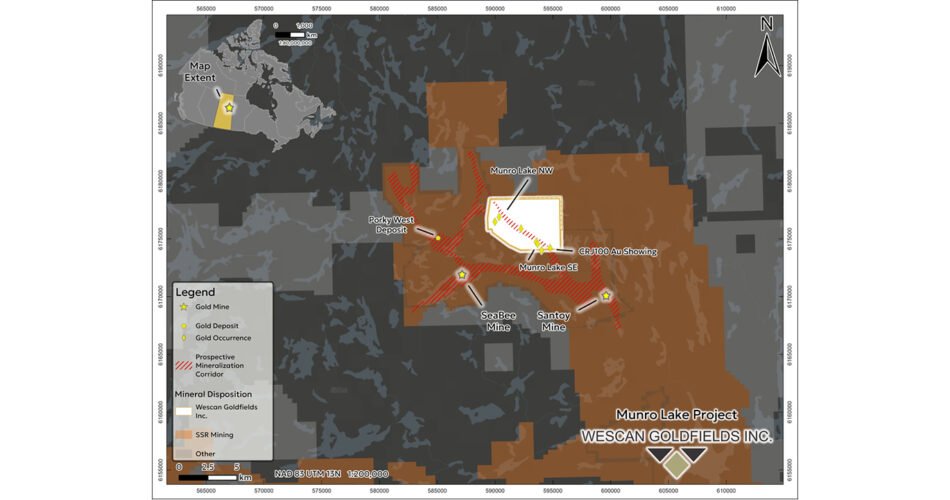
Task: Click the 'SSR Mining' legend text
Action: coord(214,435)
